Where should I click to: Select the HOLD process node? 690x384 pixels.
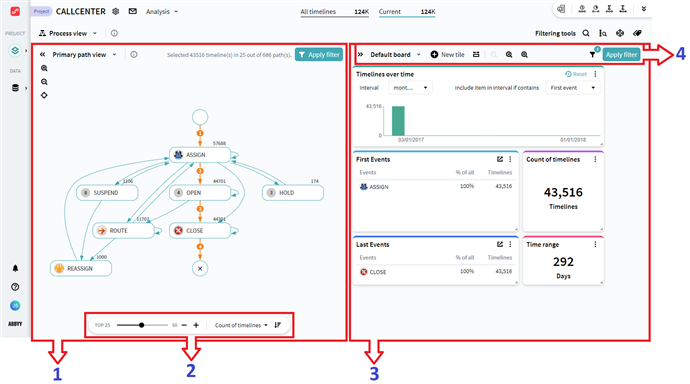coord(293,193)
